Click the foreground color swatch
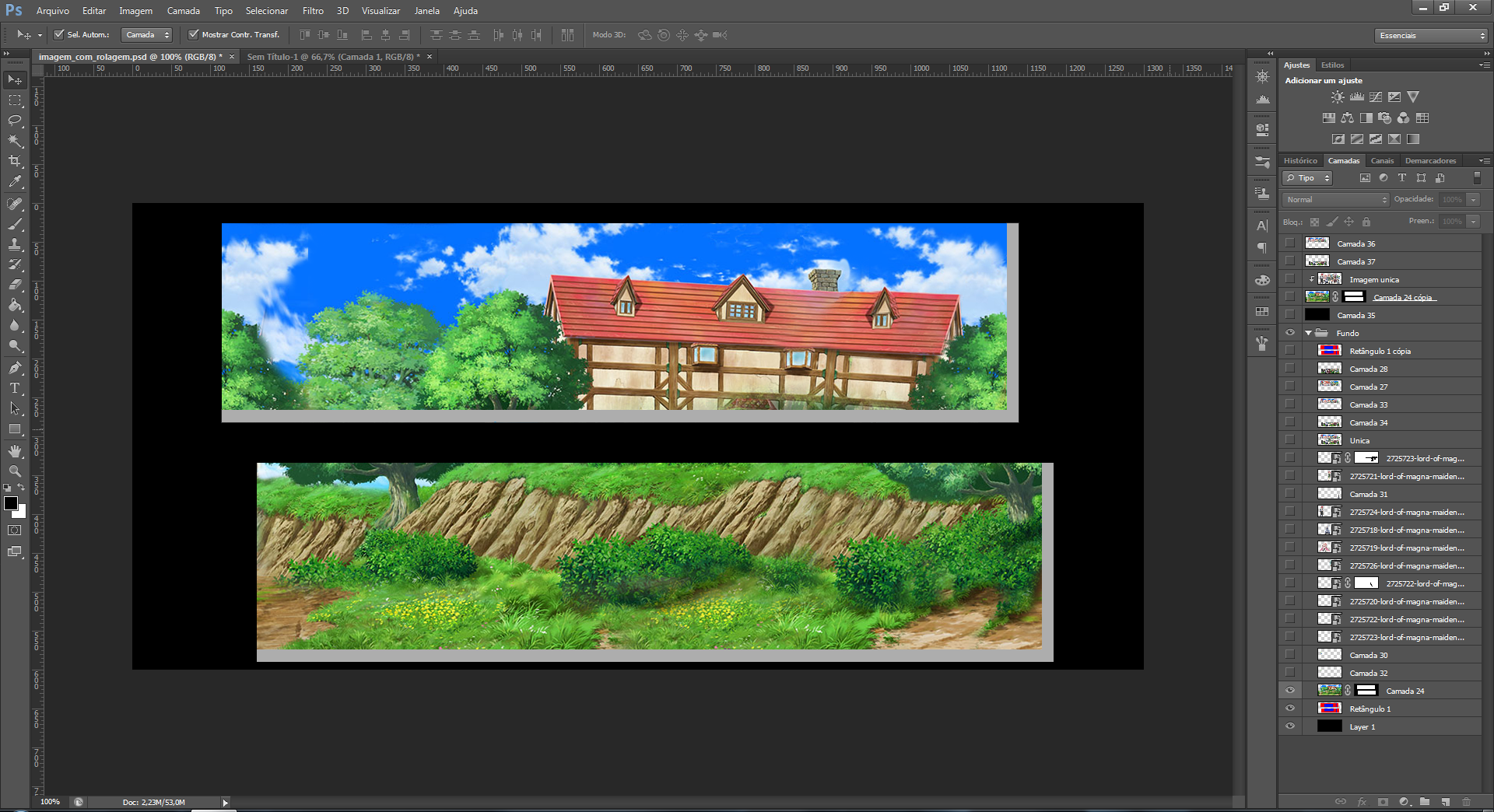The image size is (1494, 812). [x=11, y=503]
